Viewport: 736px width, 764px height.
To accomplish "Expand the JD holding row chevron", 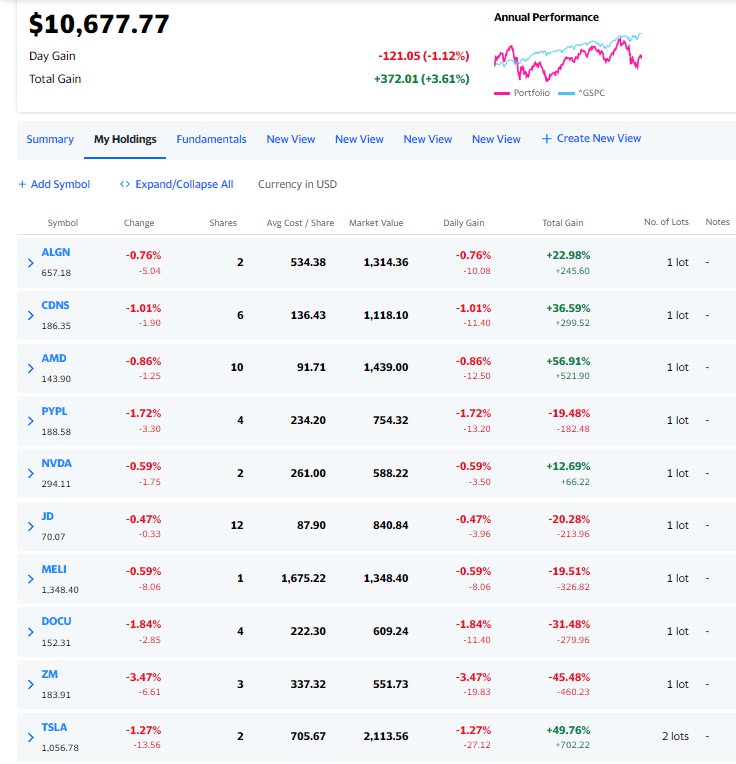I will click(x=31, y=526).
